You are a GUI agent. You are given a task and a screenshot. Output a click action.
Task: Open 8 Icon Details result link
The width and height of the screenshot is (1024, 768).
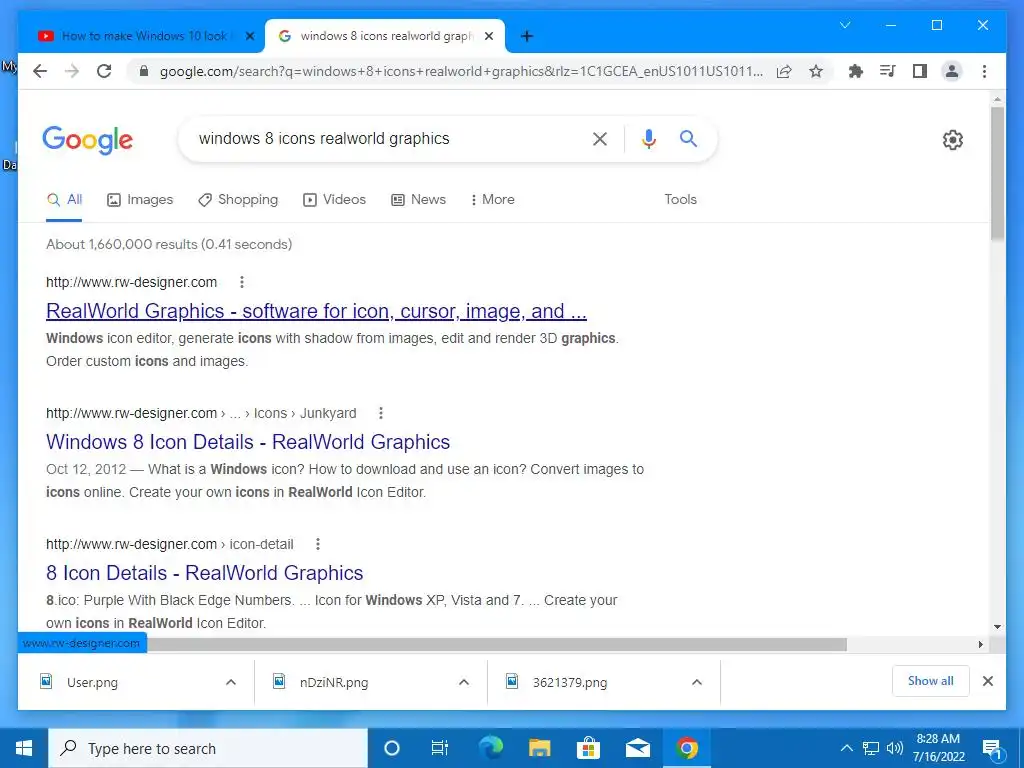[x=204, y=573]
